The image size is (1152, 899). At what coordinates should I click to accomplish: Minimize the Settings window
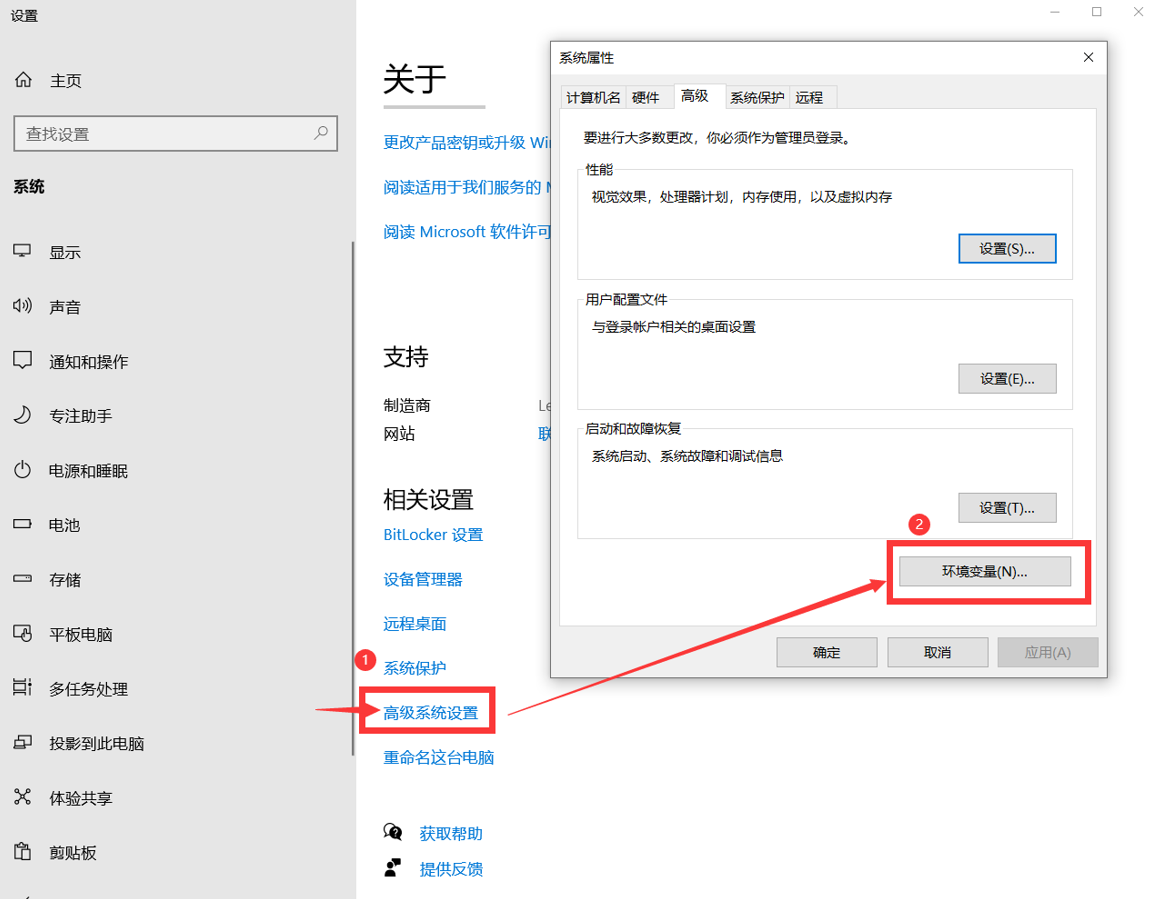1055,12
